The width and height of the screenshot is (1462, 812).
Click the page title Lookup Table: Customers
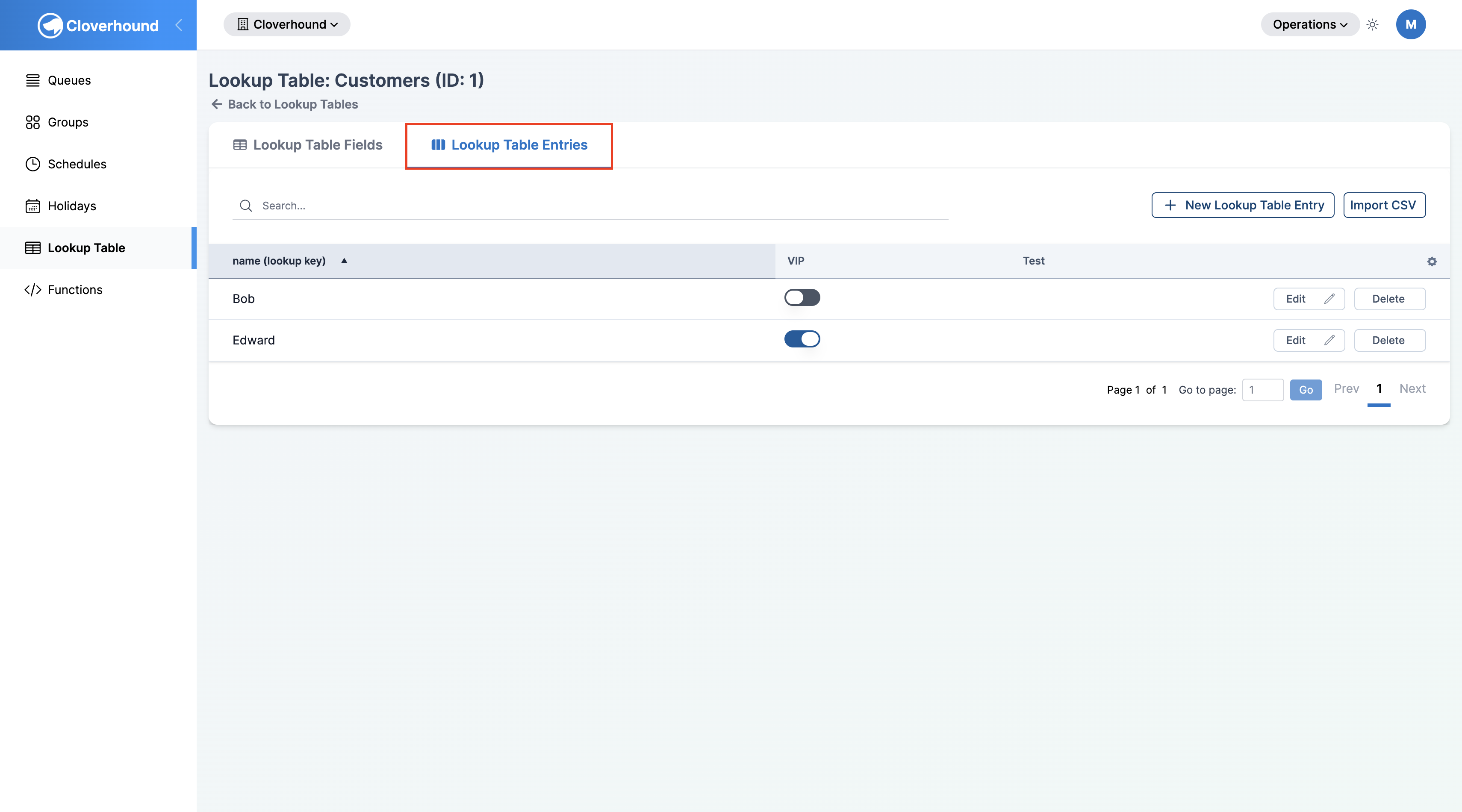coord(346,80)
